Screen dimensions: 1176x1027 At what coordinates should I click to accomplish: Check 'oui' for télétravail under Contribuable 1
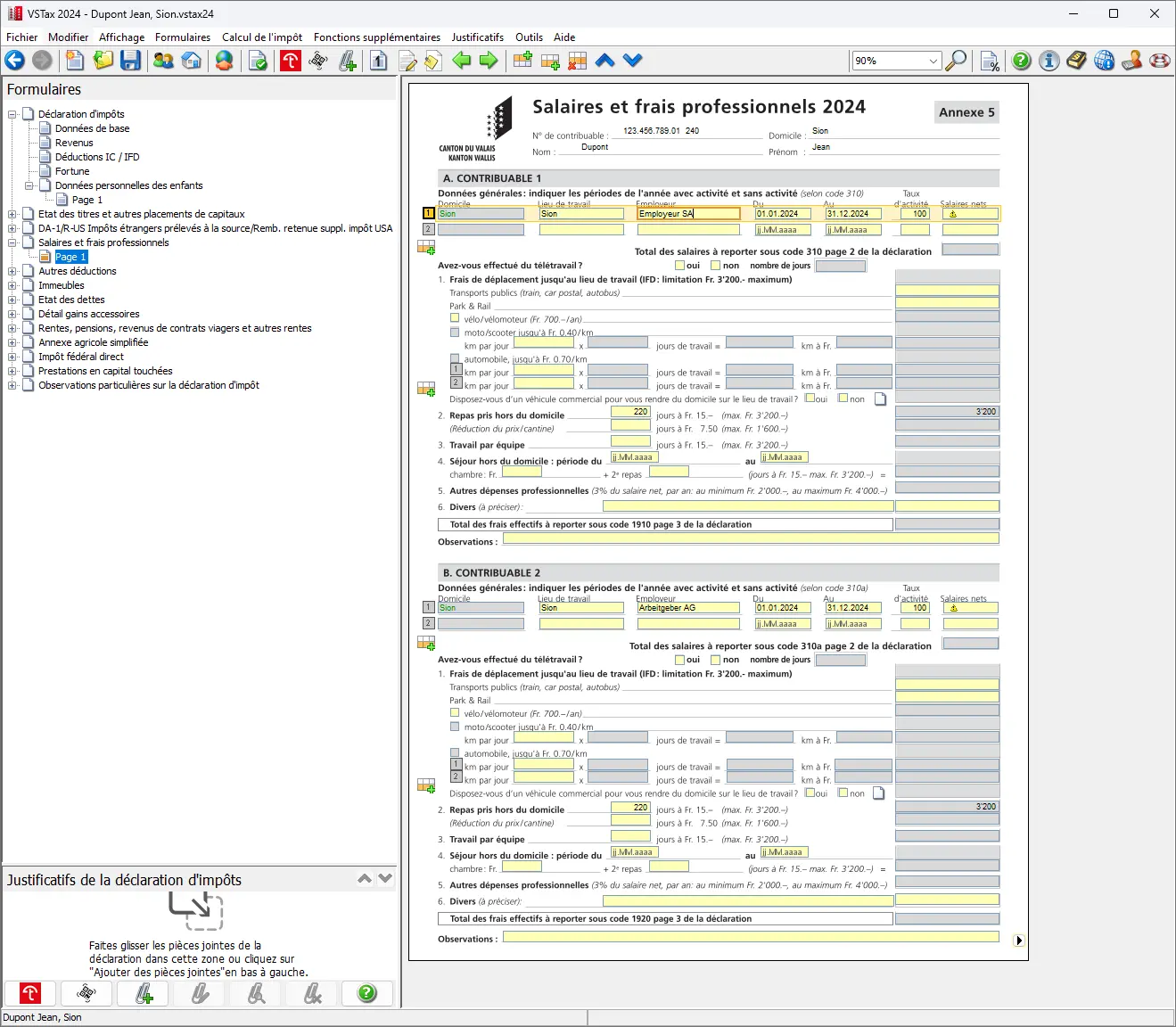click(680, 266)
